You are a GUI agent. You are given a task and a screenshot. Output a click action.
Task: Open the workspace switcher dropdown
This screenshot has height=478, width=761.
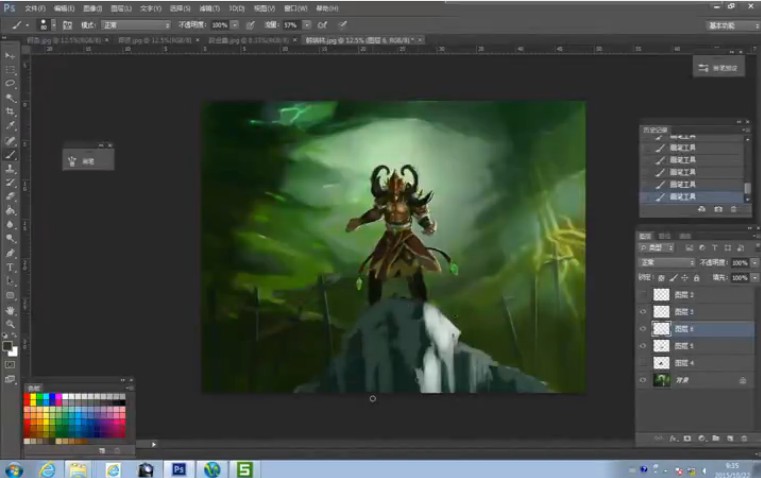(x=731, y=26)
